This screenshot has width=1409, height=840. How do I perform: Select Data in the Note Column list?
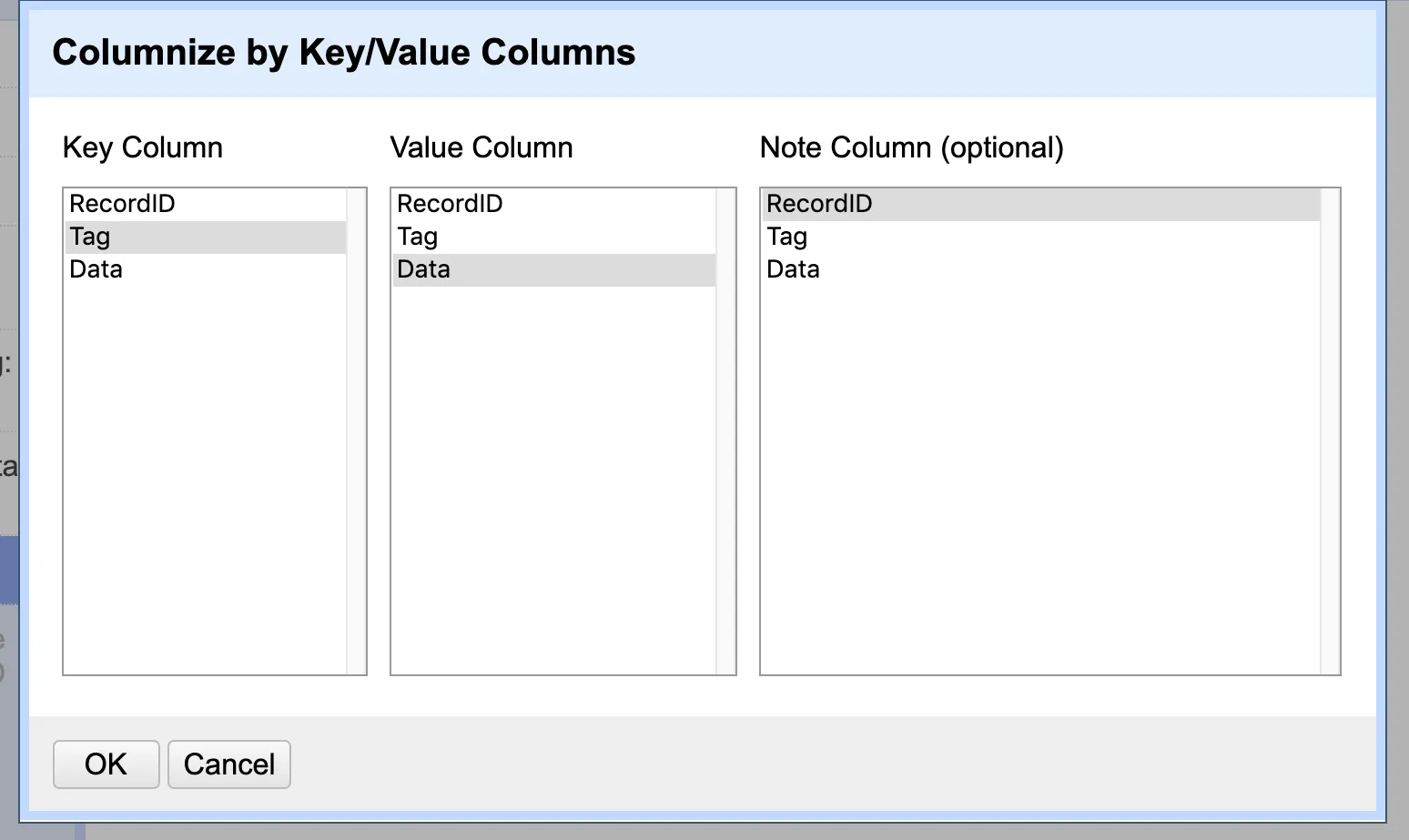point(793,269)
